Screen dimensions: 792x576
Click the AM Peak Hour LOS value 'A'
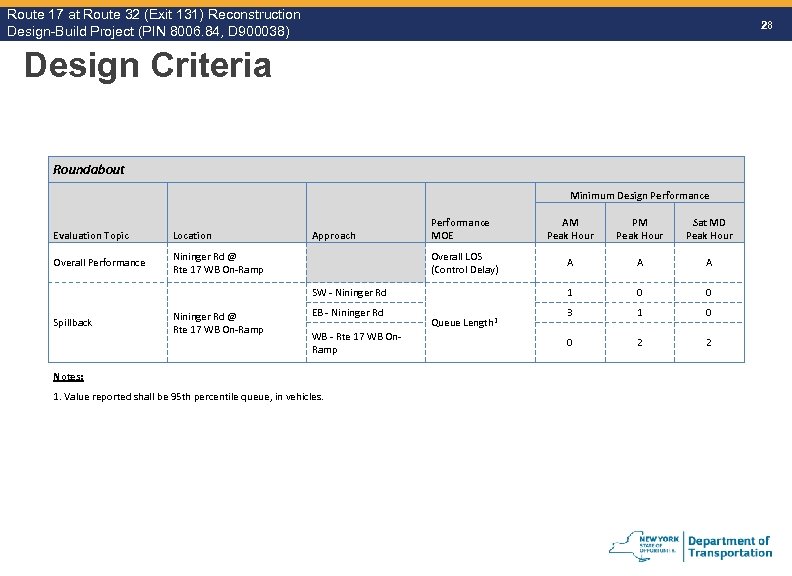[x=570, y=263]
